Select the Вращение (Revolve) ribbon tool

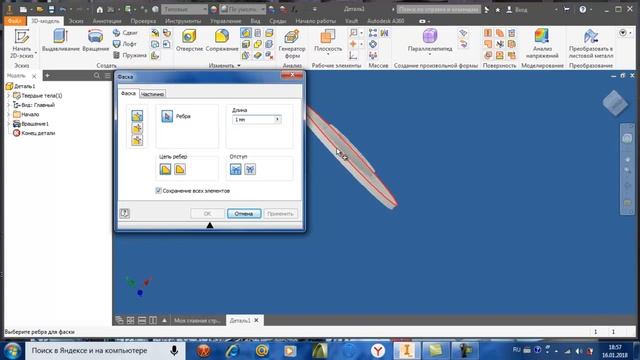96,41
